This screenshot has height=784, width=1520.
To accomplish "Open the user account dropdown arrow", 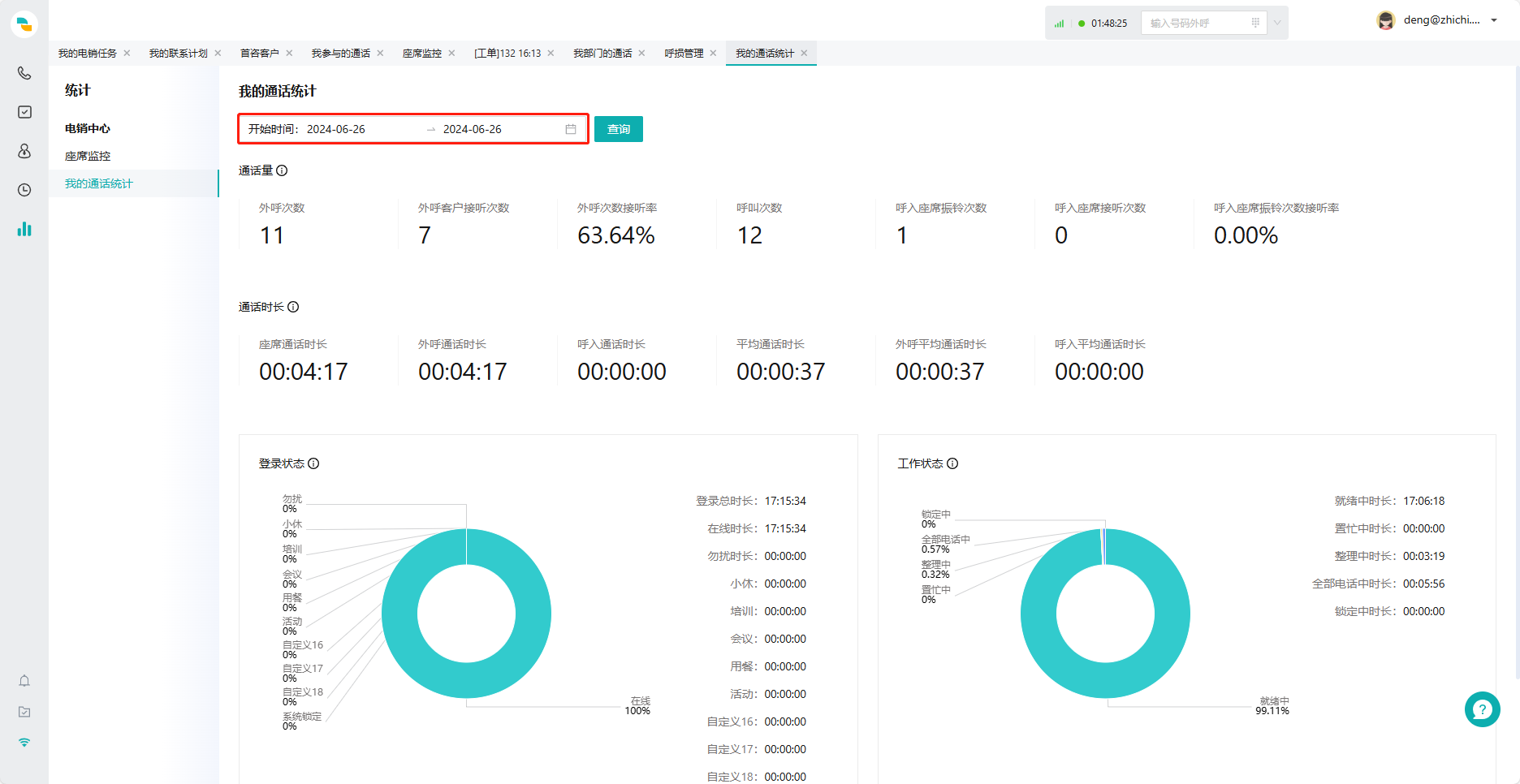I will pos(1494,20).
